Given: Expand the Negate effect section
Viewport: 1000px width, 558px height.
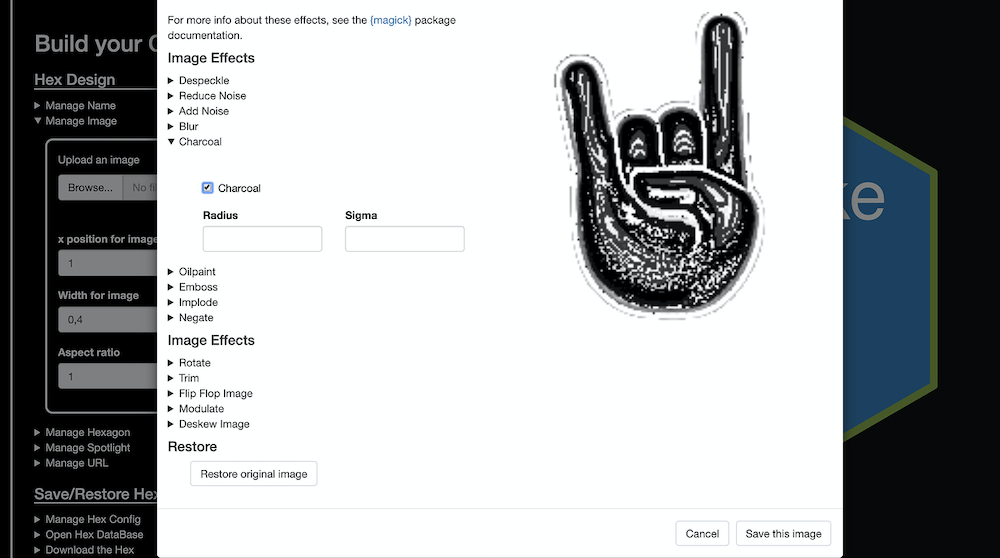Looking at the screenshot, I should [x=195, y=318].
